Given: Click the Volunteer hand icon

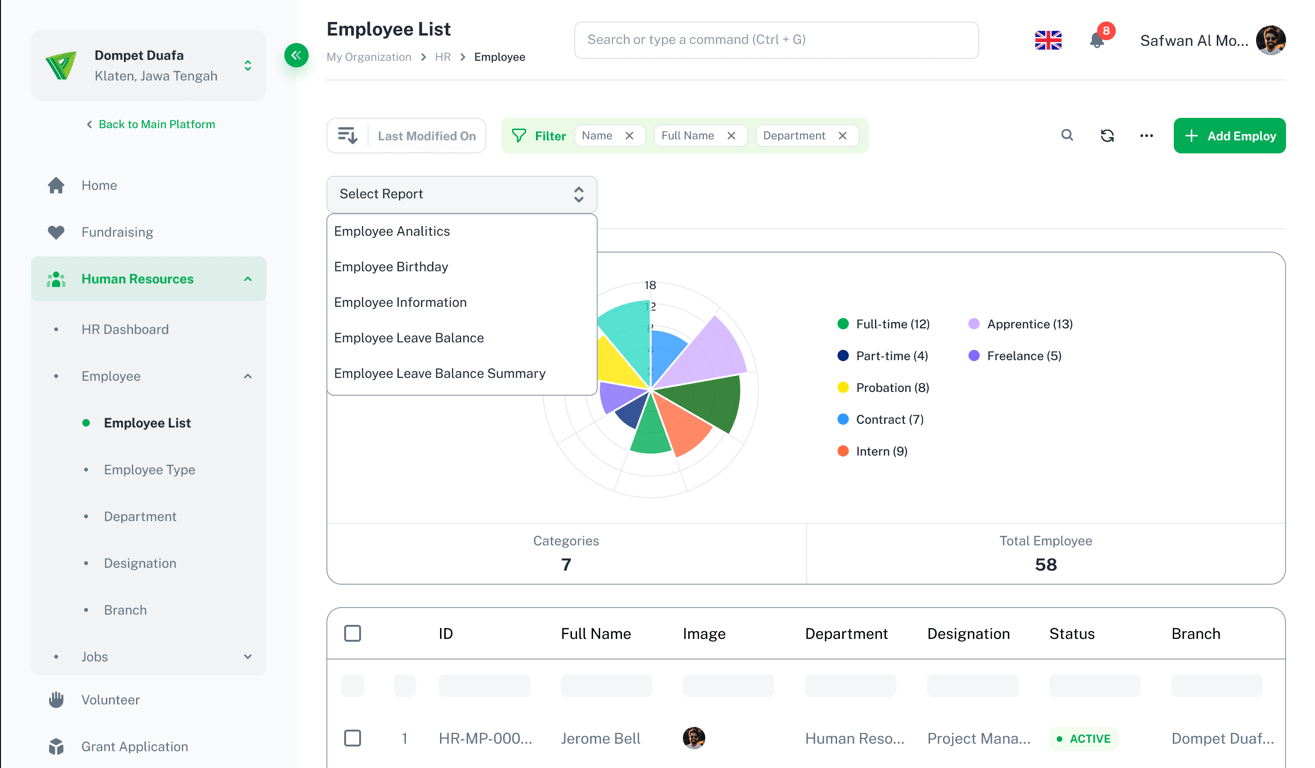Looking at the screenshot, I should pos(56,700).
